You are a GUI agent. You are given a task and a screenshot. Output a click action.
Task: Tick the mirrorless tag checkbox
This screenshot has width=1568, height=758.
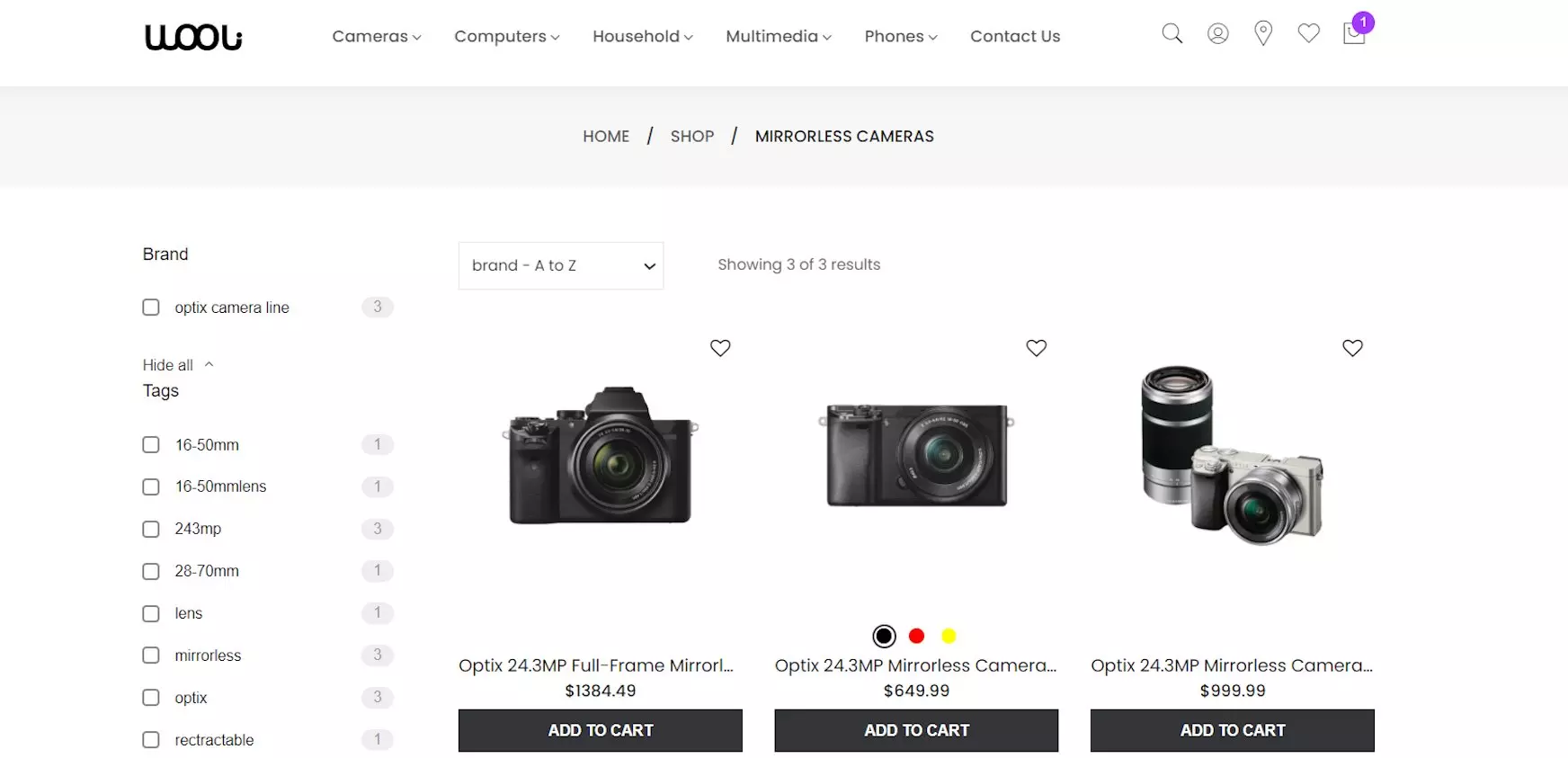coord(151,655)
